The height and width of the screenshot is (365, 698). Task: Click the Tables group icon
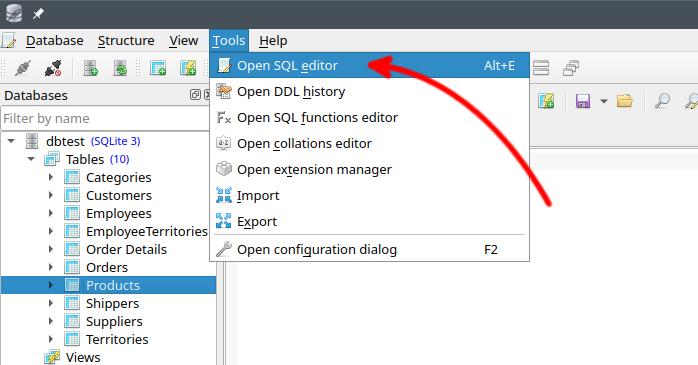pos(52,159)
